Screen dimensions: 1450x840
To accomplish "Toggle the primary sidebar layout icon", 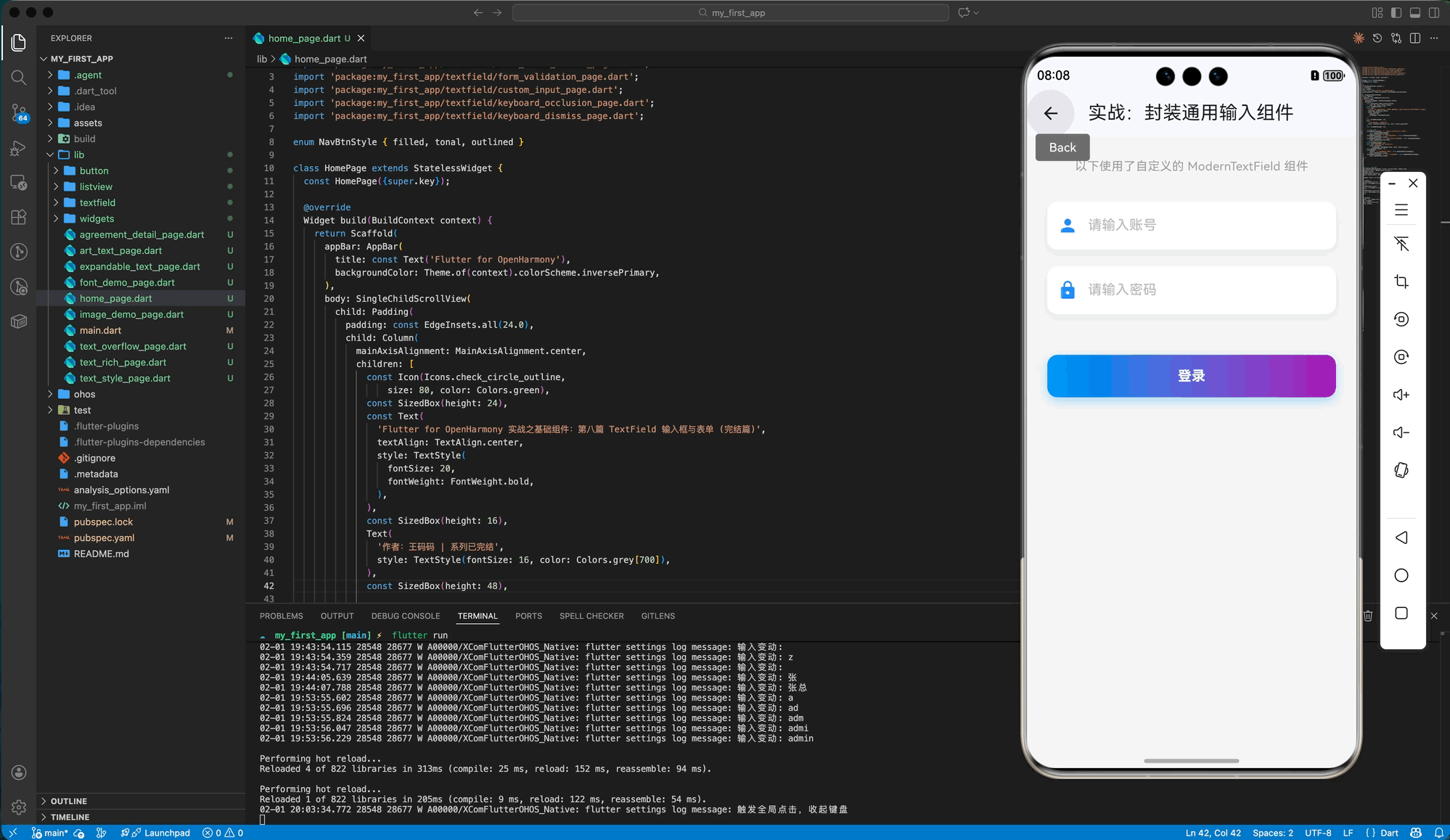I will (x=1396, y=12).
